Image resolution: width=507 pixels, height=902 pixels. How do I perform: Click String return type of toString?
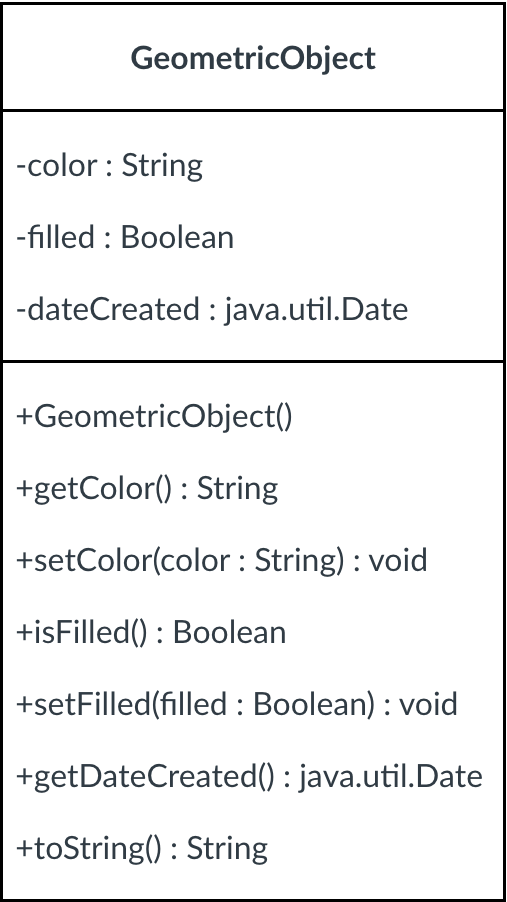pos(227,849)
